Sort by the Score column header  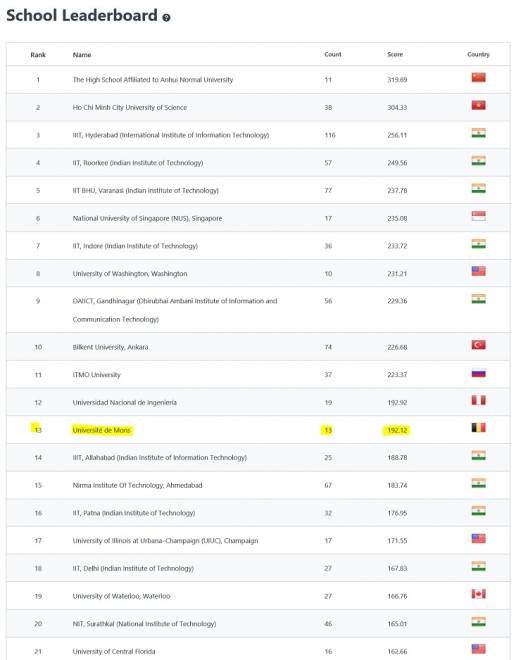point(395,54)
